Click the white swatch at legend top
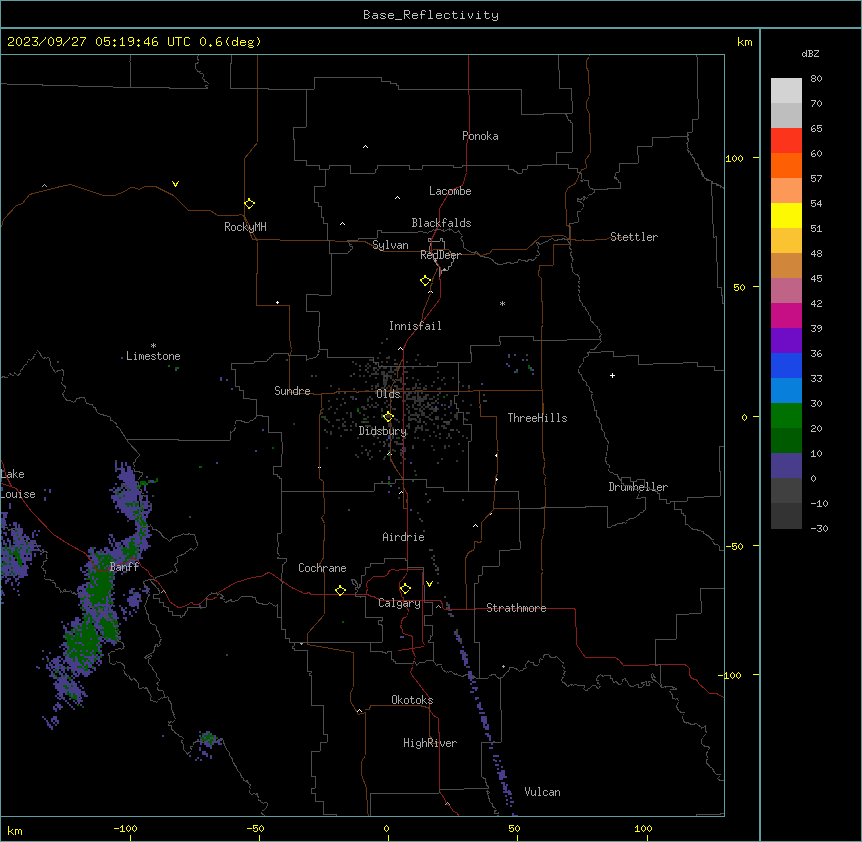The width and height of the screenshot is (862, 842). point(786,90)
